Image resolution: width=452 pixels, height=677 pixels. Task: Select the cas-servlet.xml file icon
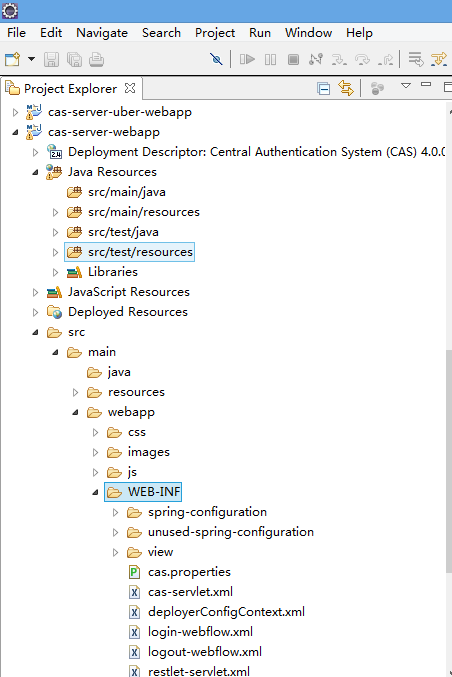(134, 592)
